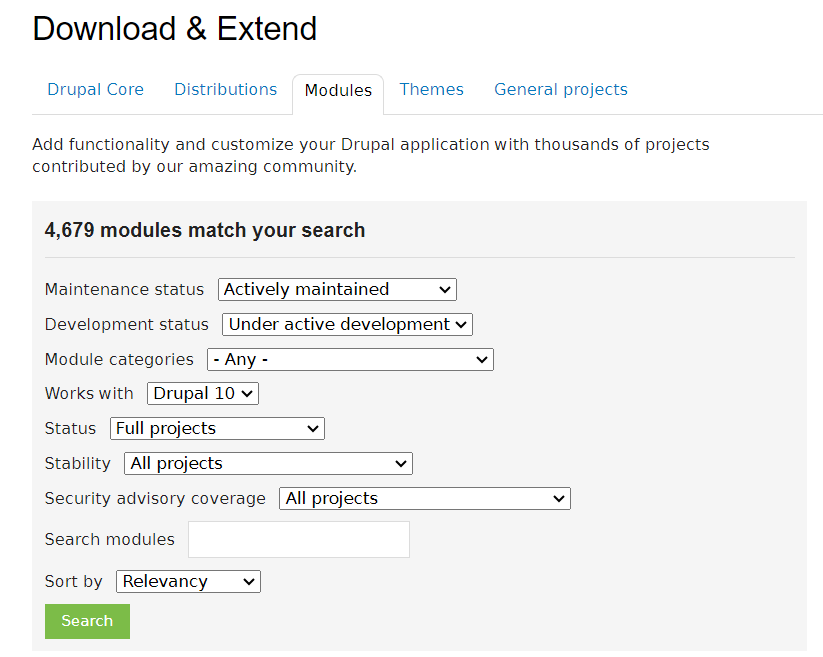Open the Status Full projects dropdown
The width and height of the screenshot is (823, 657).
click(217, 429)
